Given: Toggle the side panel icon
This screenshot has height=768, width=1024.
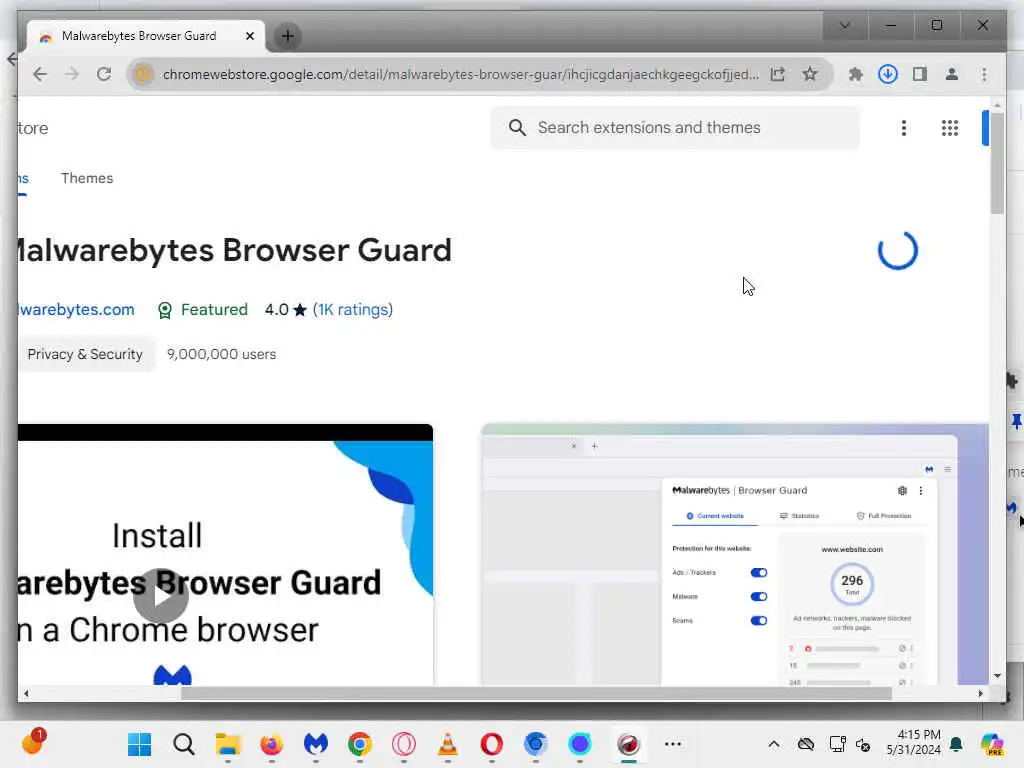Looking at the screenshot, I should tap(920, 74).
